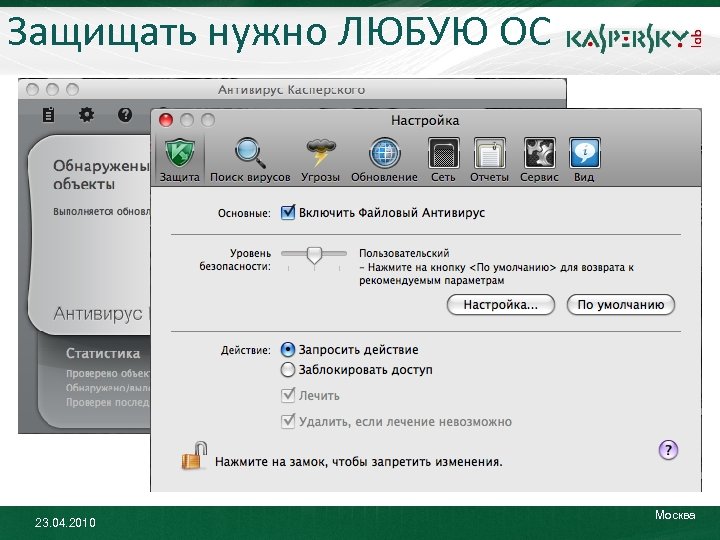The image size is (720, 540).
Task: Select the Защита shield icon
Action: coord(180,153)
